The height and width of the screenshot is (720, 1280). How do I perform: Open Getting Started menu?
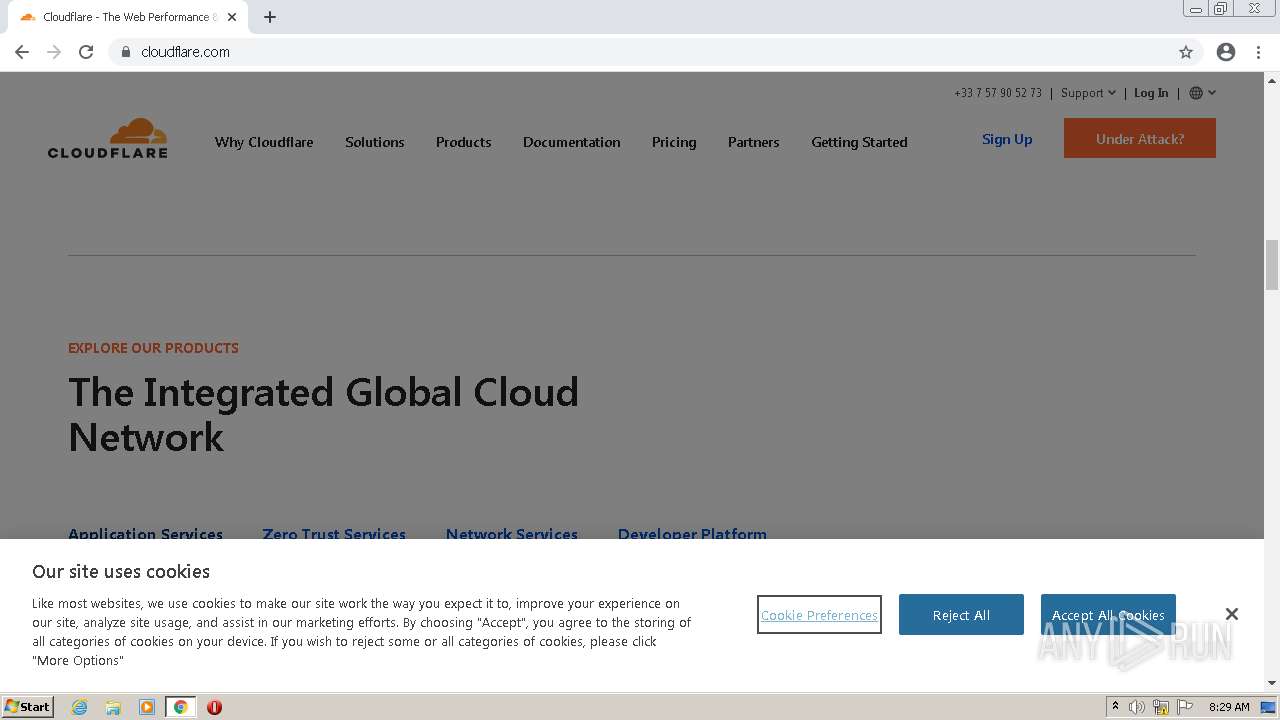[859, 142]
